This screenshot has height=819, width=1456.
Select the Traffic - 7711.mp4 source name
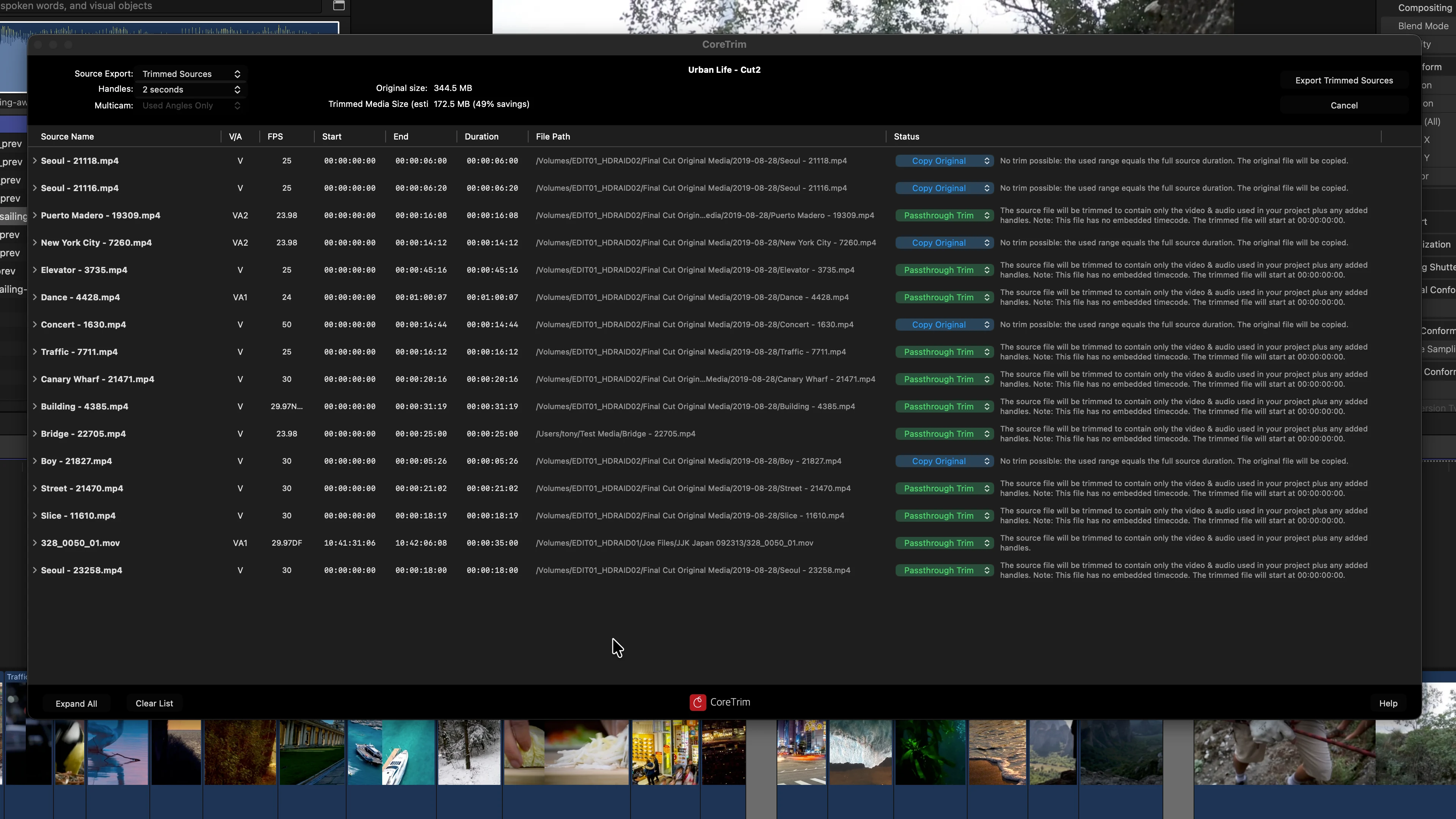click(79, 351)
